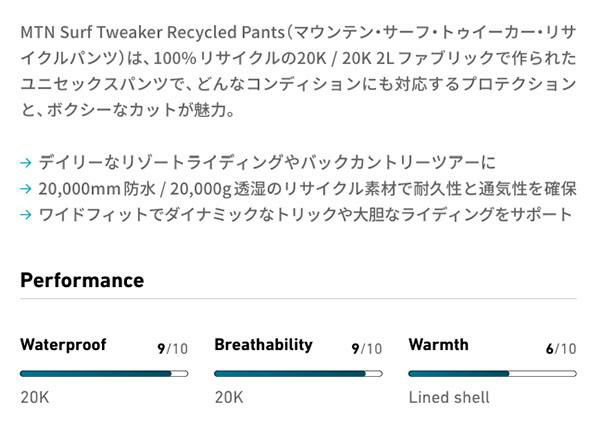
Task: Click the arrow icon before the 20,000mm bullet
Action: [x=27, y=188]
